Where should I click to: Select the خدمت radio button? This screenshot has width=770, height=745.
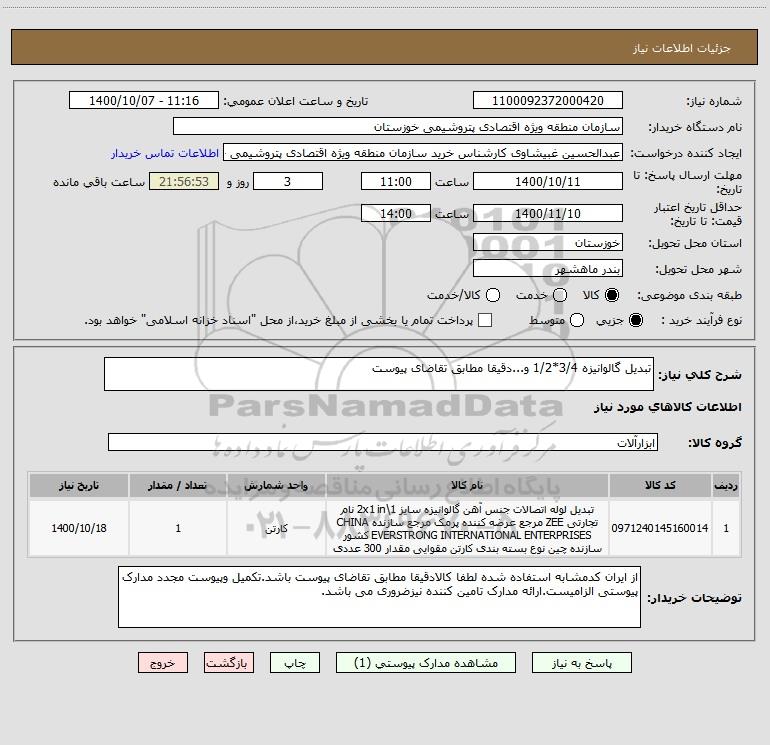560,295
